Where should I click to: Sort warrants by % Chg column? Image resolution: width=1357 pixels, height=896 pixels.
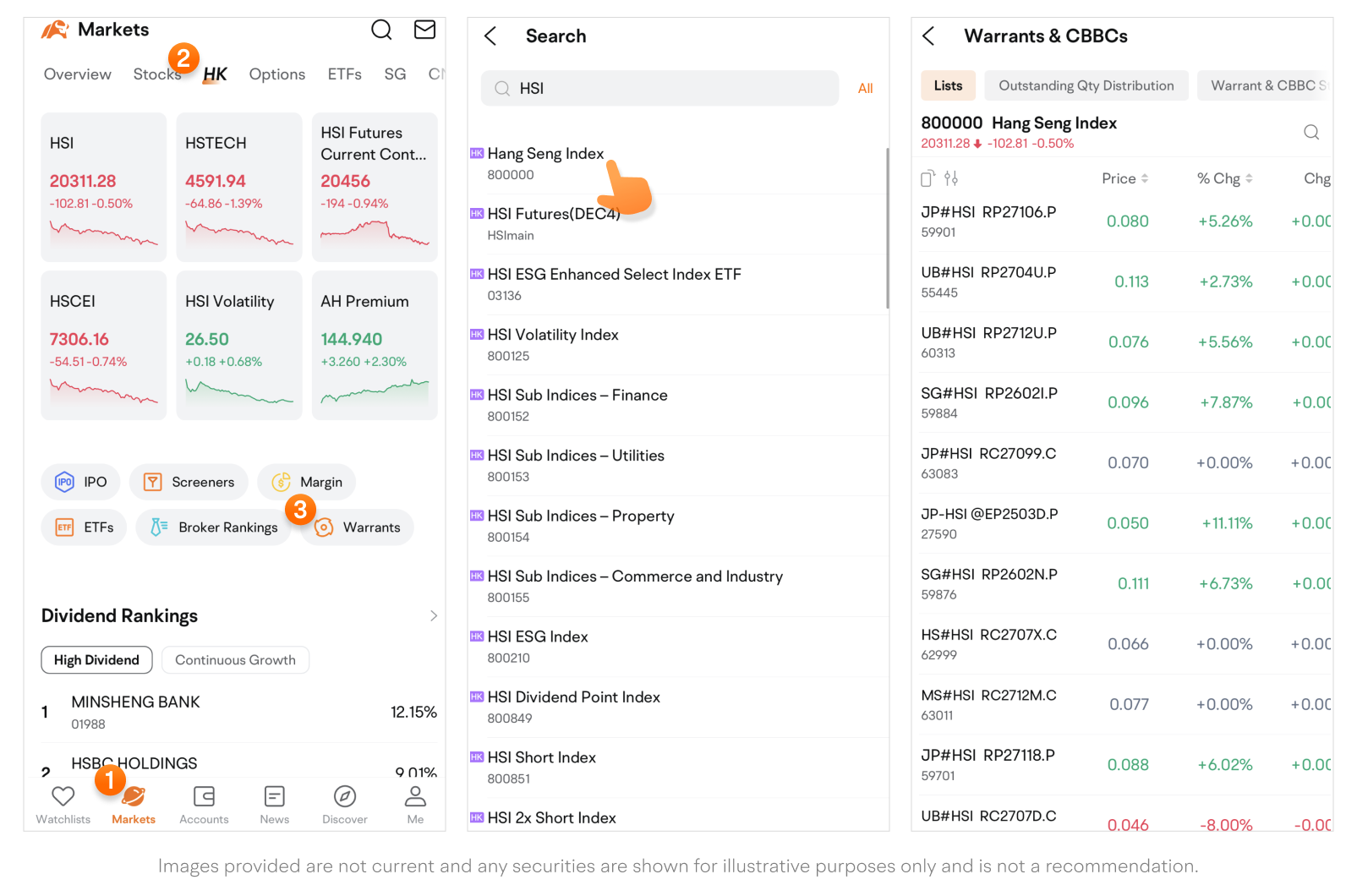(1224, 178)
